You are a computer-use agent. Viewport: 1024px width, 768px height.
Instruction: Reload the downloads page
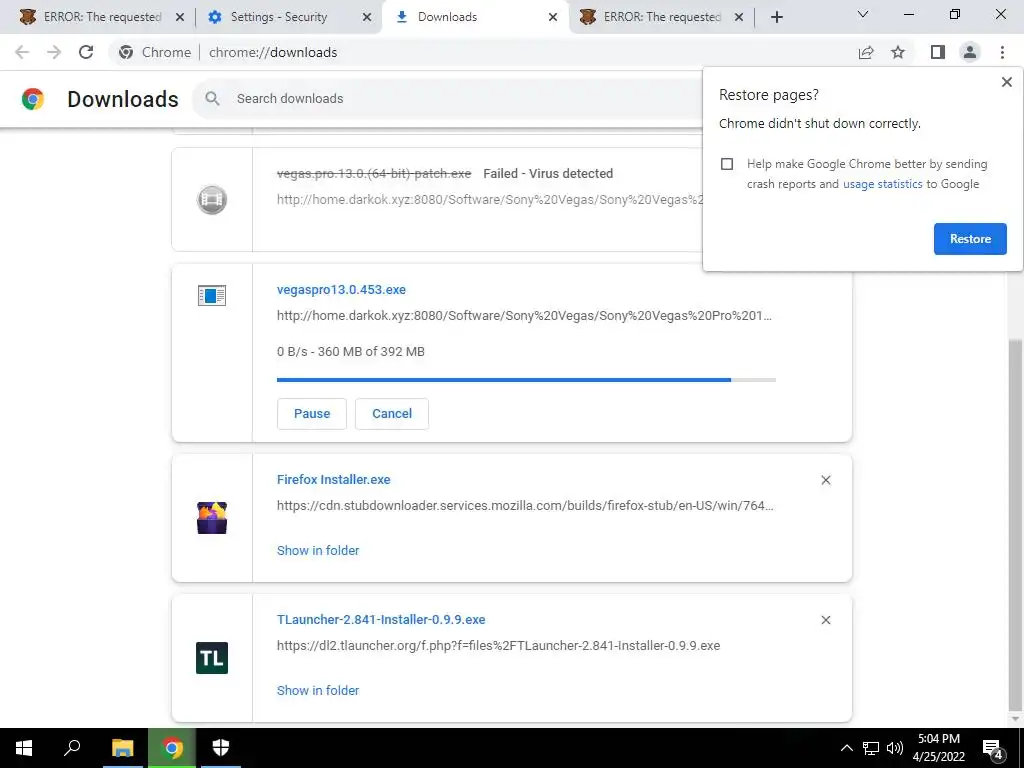click(86, 52)
